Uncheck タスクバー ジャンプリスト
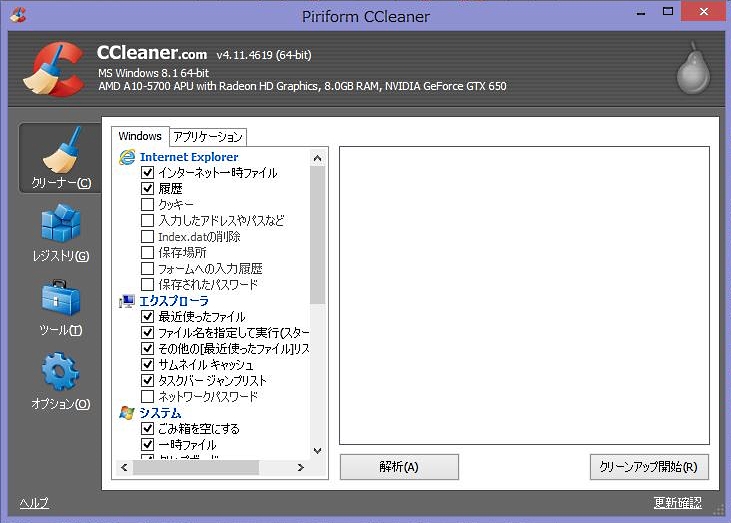The image size is (731, 523). [147, 380]
